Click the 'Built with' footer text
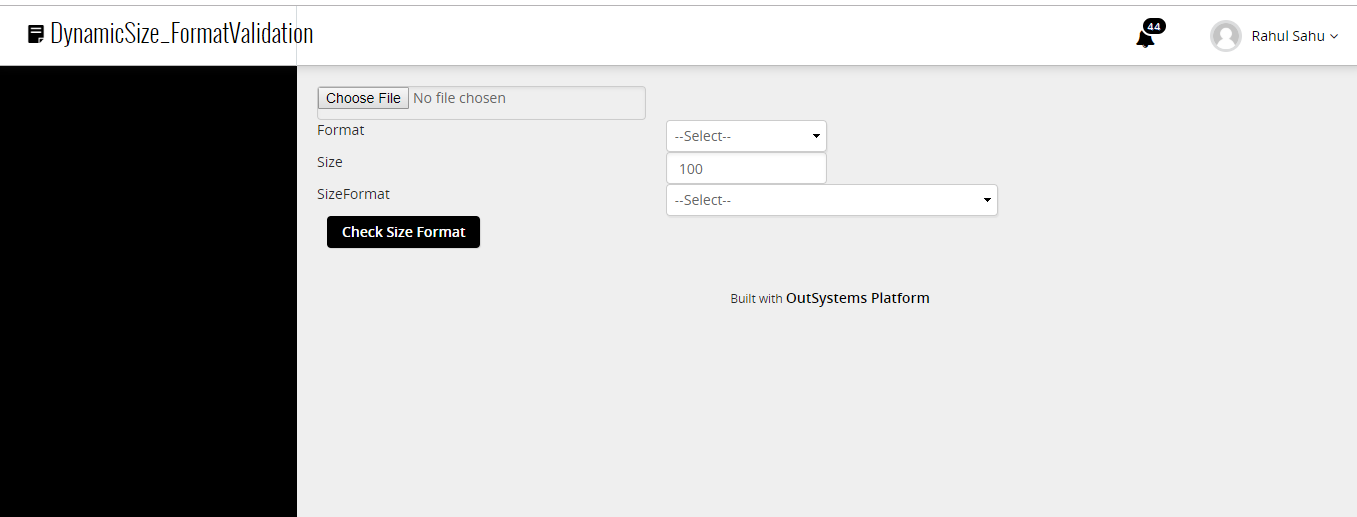The width and height of the screenshot is (1357, 517). 756,299
